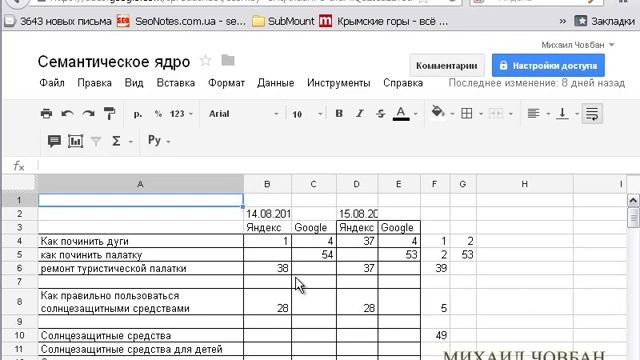640x360 pixels.
Task: Select cell Солнцезащитные средства для детей
Action: click(x=140, y=349)
